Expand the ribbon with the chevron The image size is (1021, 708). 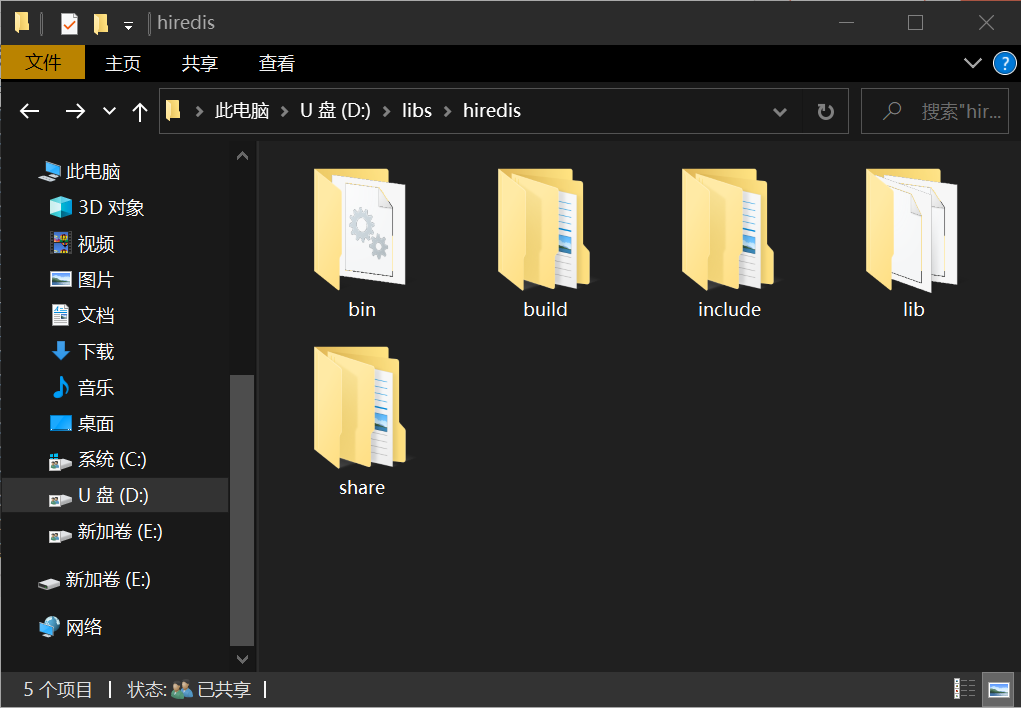(972, 63)
